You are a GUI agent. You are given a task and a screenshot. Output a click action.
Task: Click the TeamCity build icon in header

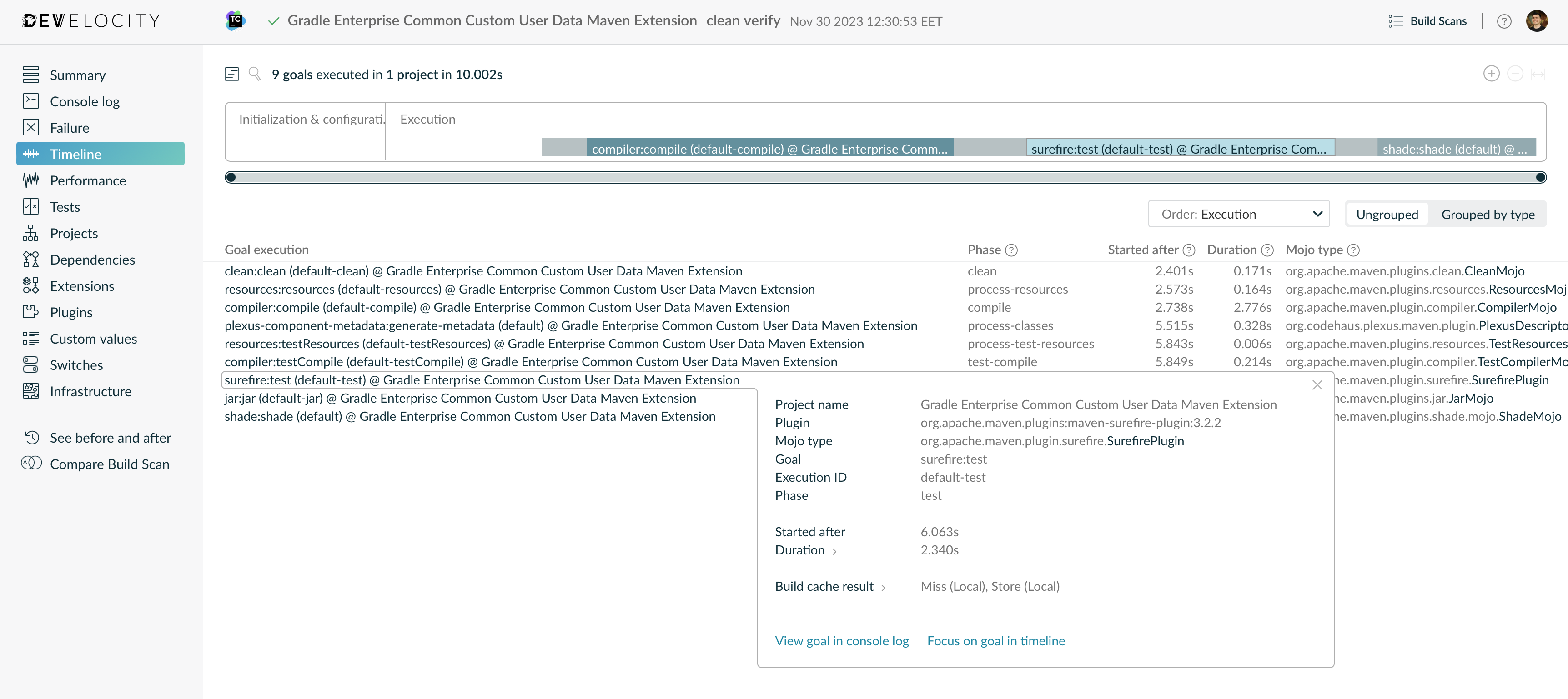235,21
